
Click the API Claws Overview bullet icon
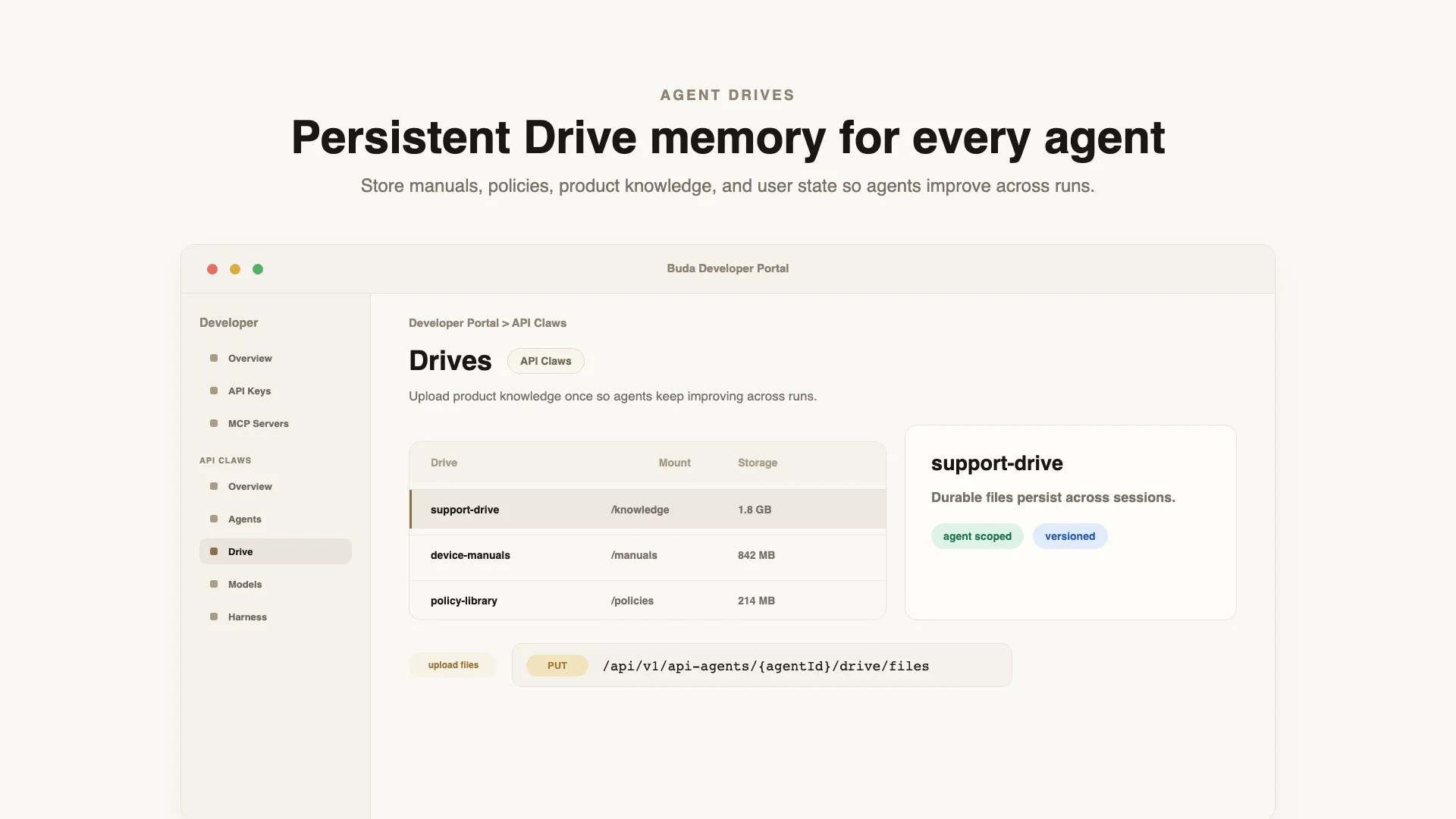point(214,486)
